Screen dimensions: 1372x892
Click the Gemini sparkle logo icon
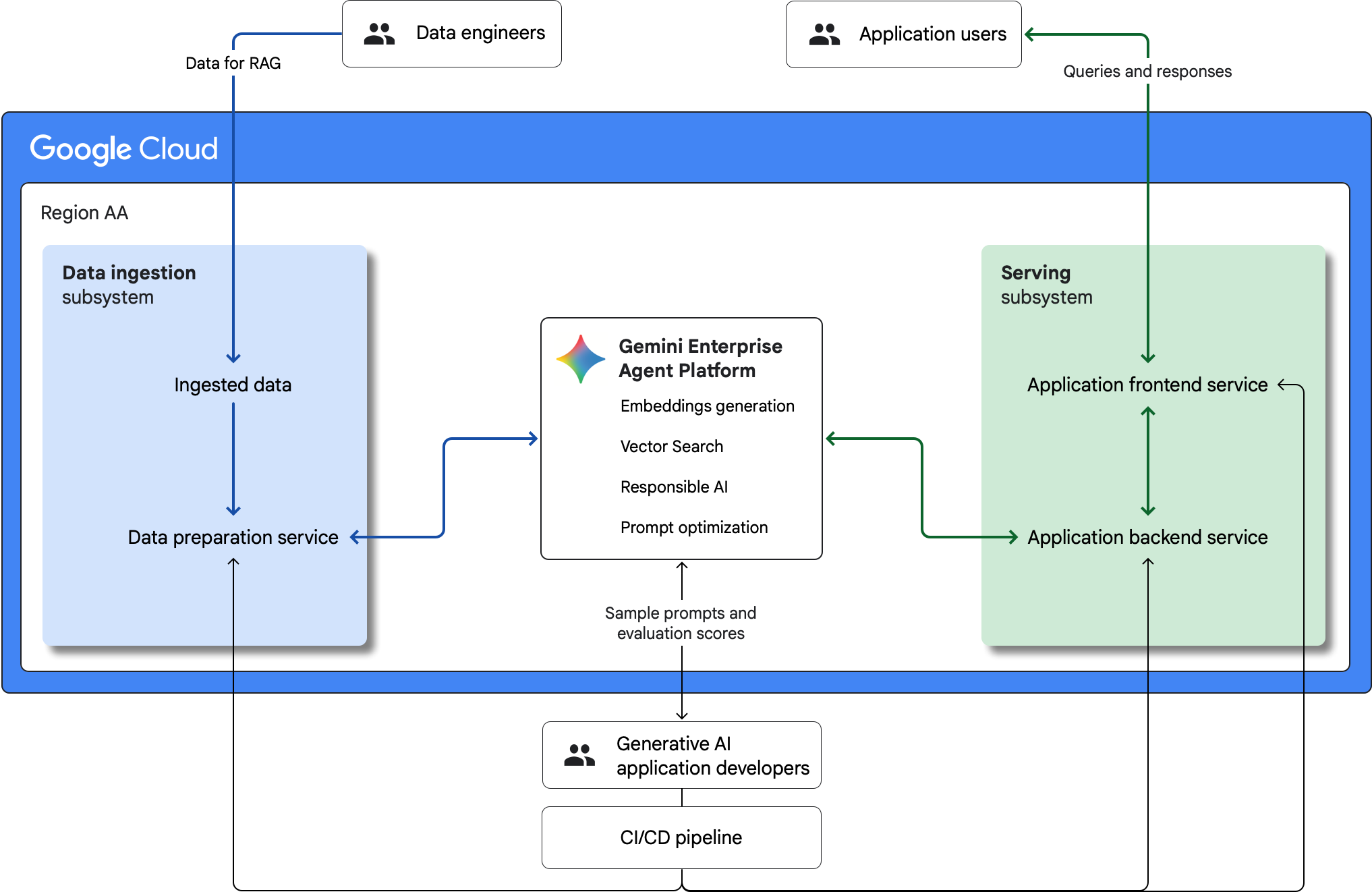(580, 359)
